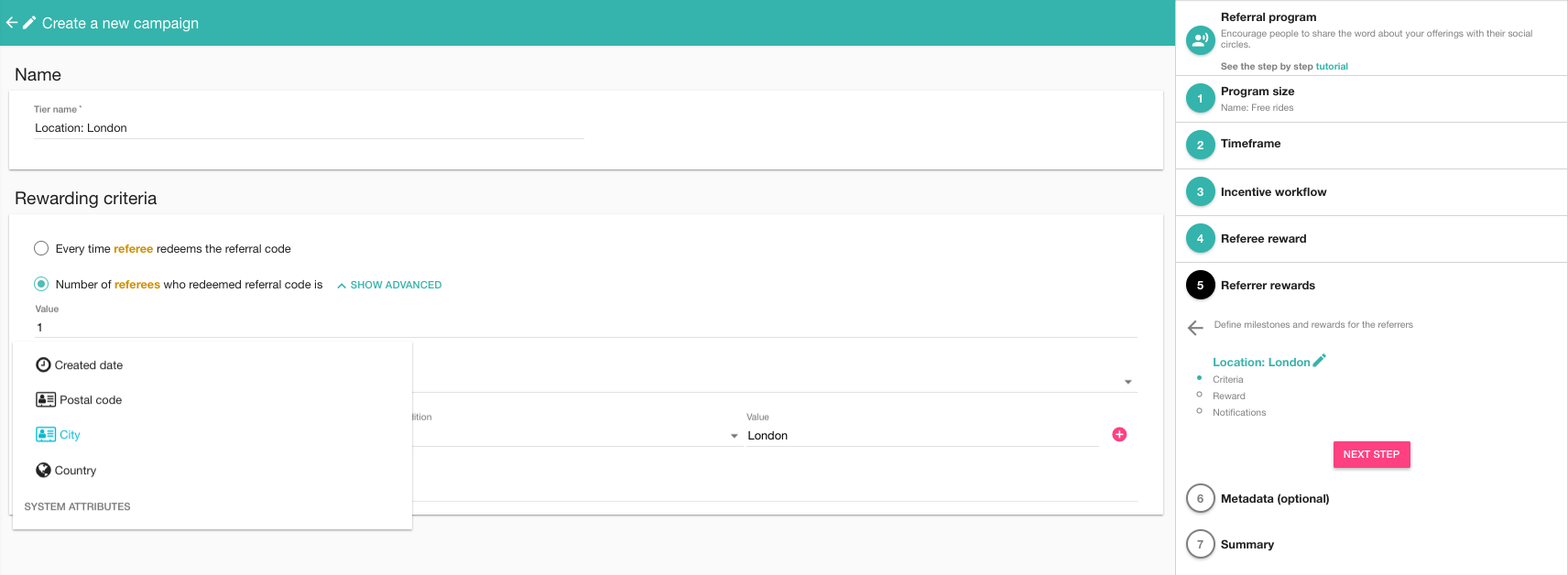Screen dimensions: 1568x575
Task: Click the Referral program people icon
Action: tap(1200, 39)
